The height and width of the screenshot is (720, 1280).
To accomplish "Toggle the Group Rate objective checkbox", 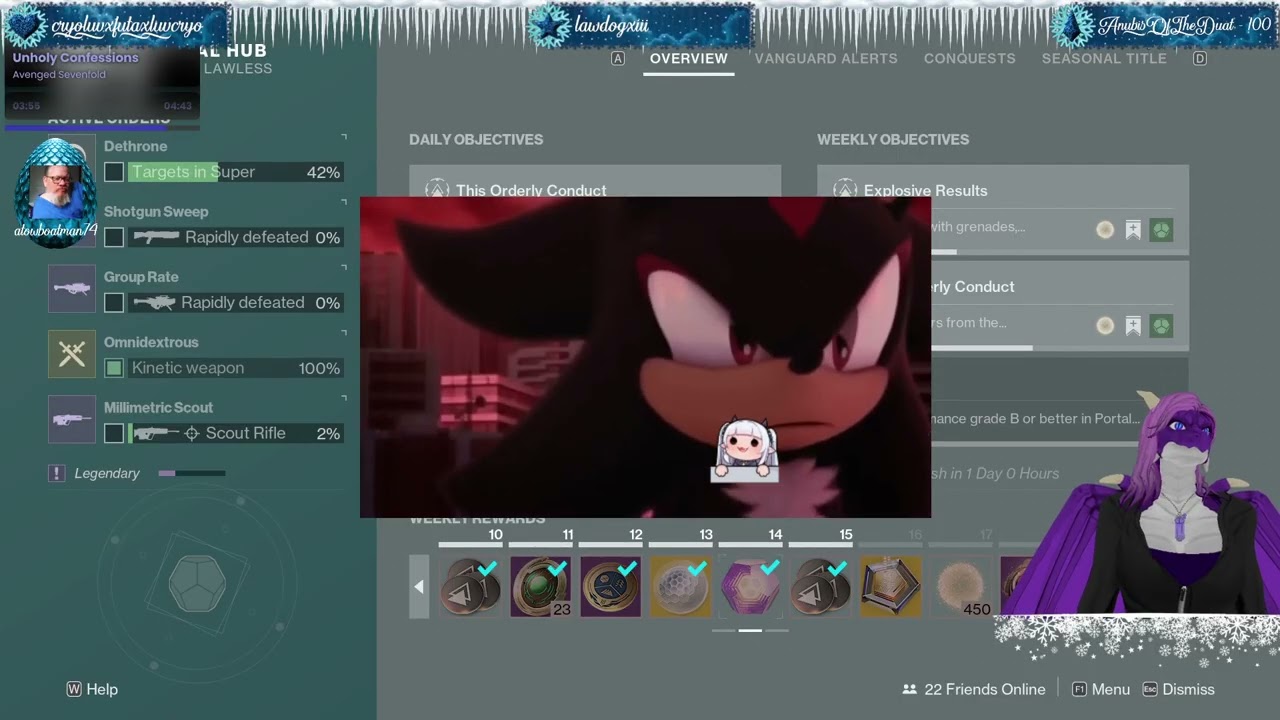I will click(114, 302).
